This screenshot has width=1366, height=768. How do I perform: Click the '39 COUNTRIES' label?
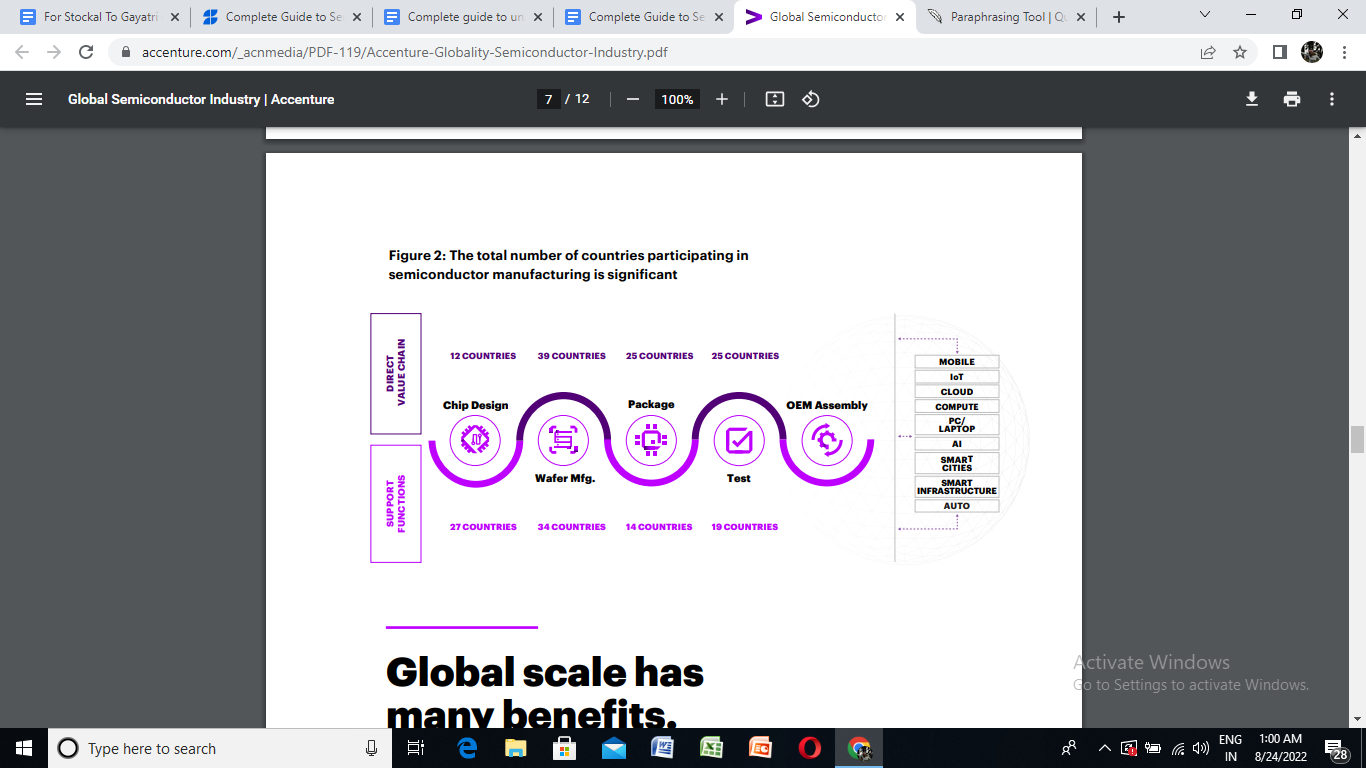pyautogui.click(x=572, y=356)
